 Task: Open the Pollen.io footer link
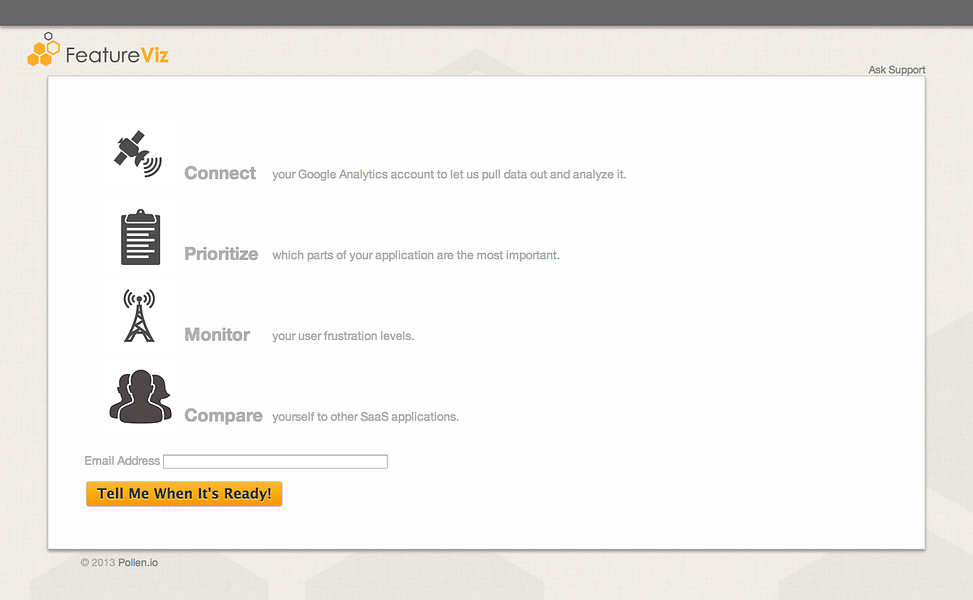pyautogui.click(x=138, y=563)
